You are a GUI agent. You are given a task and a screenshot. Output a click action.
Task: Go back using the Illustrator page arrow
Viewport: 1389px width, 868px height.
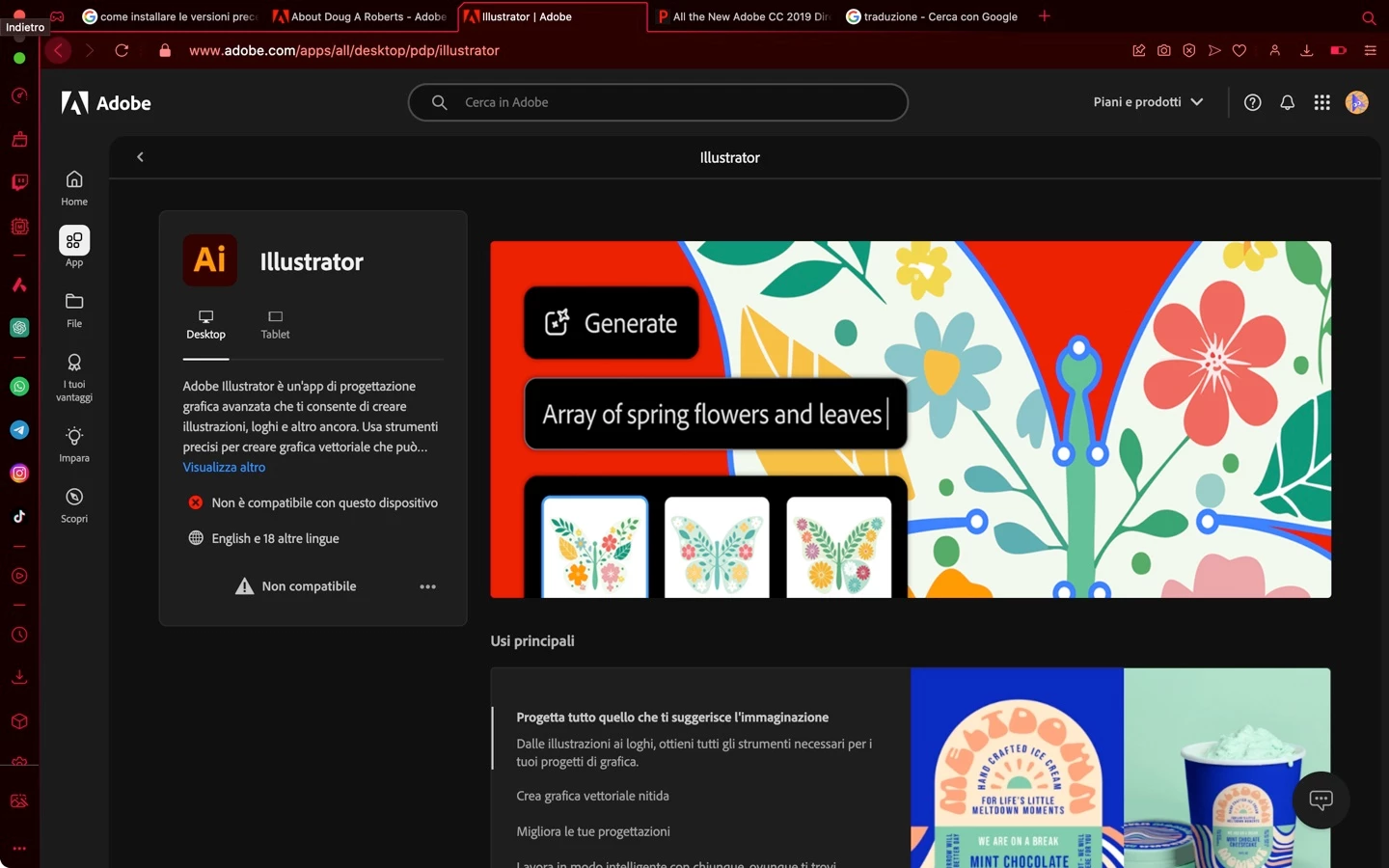pyautogui.click(x=140, y=157)
